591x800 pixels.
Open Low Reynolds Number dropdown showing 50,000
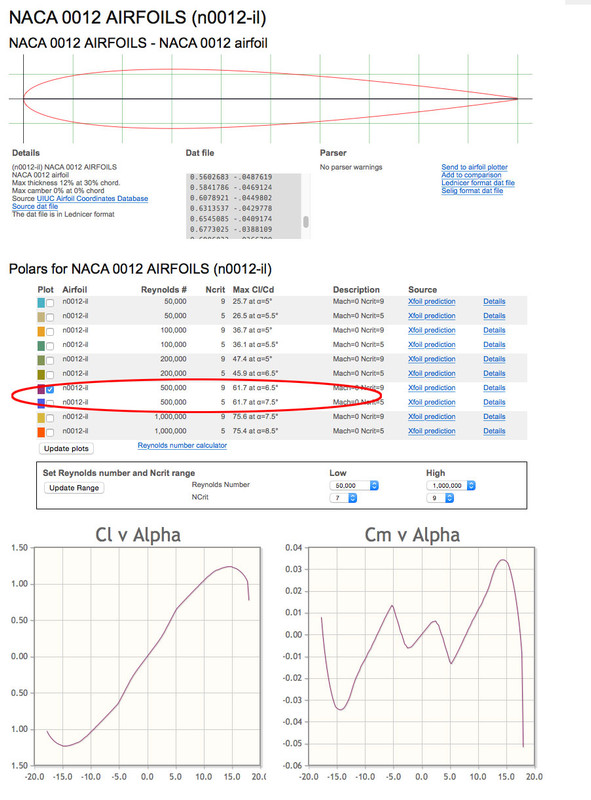pyautogui.click(x=354, y=486)
